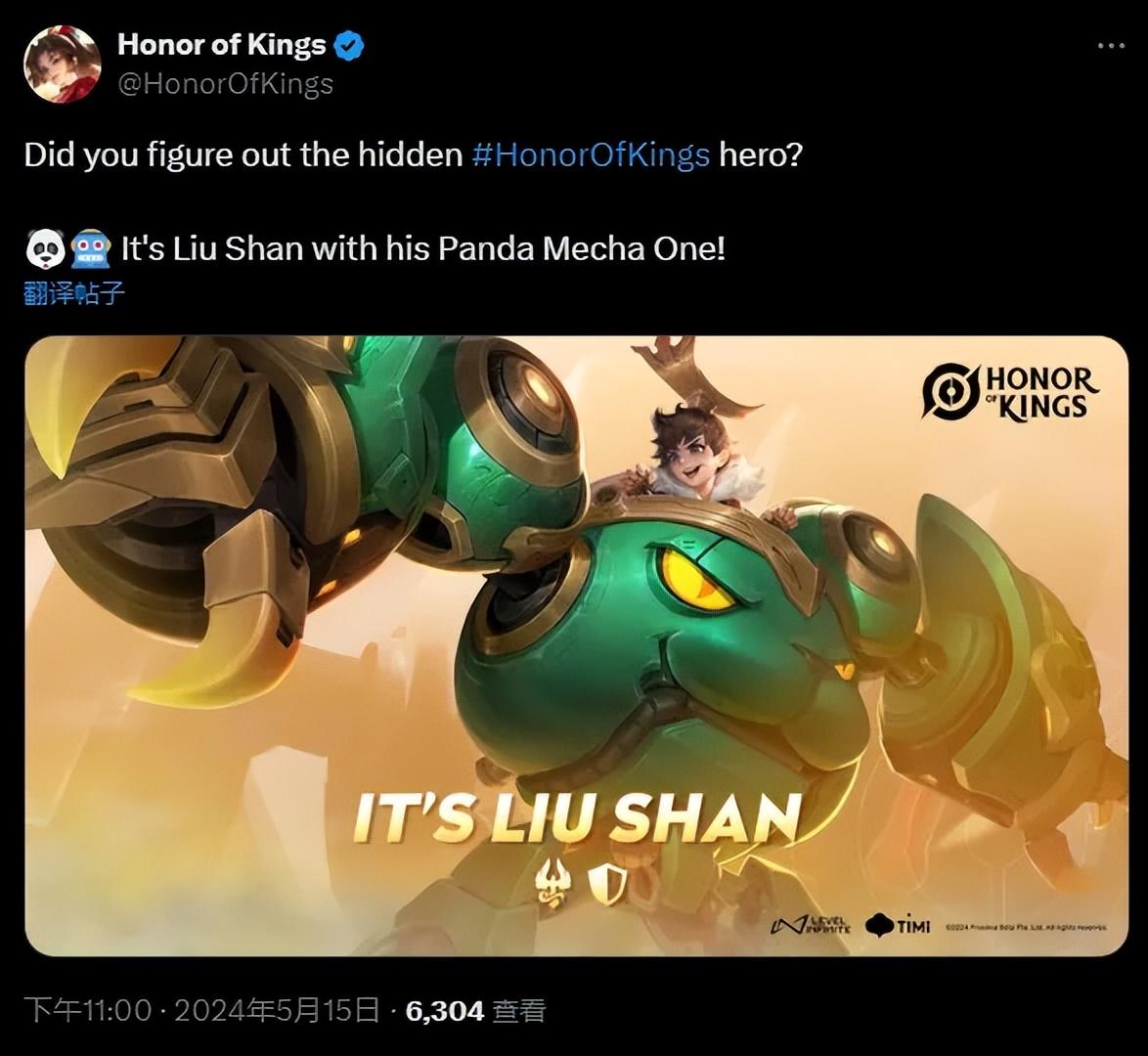1148x1056 pixels.
Task: Click the Honor of Kings display name
Action: [221, 45]
